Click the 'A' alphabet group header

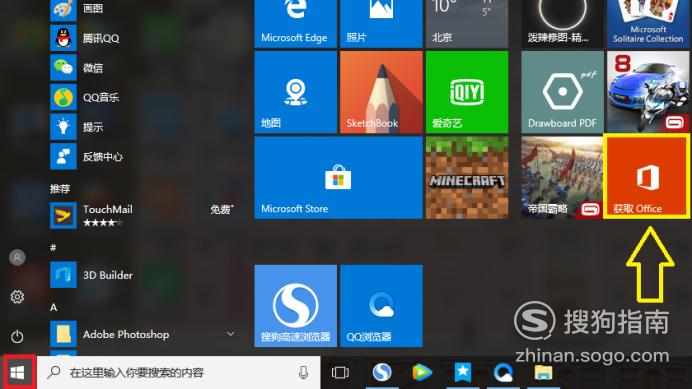(x=53, y=307)
